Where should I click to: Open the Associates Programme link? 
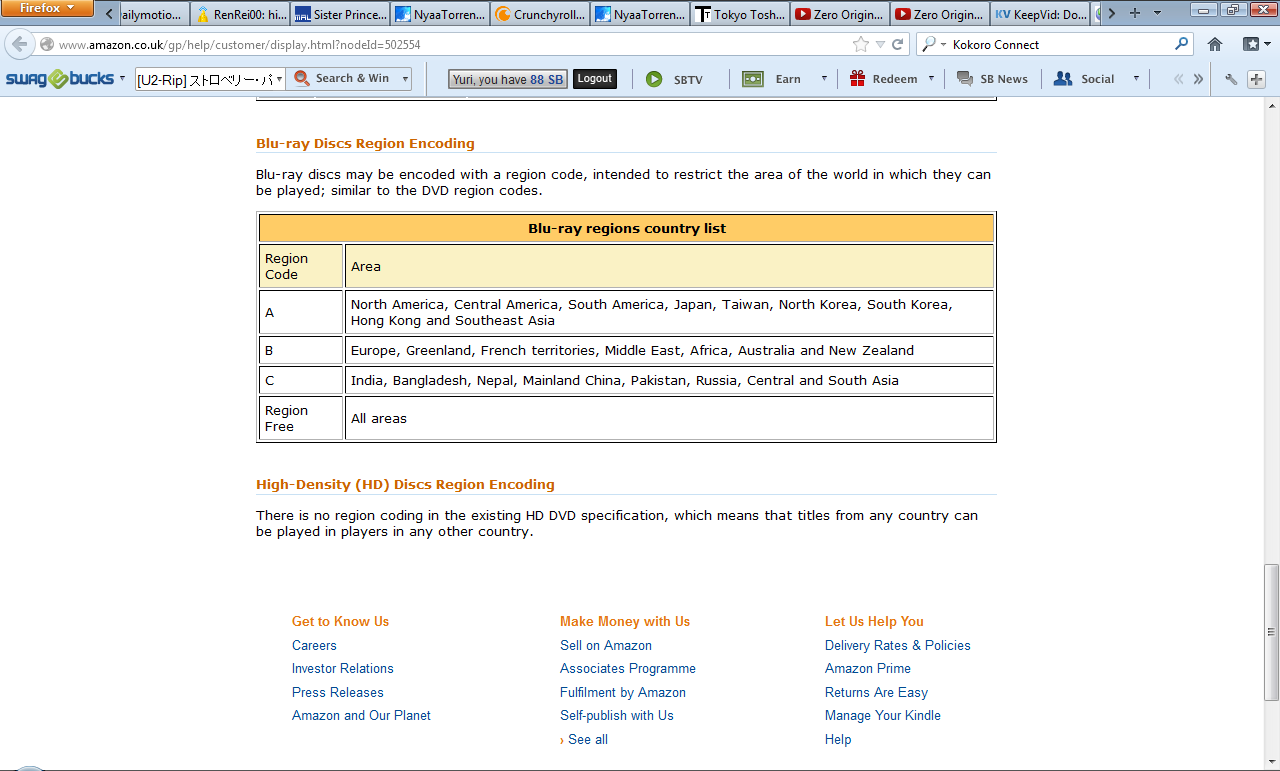point(628,668)
